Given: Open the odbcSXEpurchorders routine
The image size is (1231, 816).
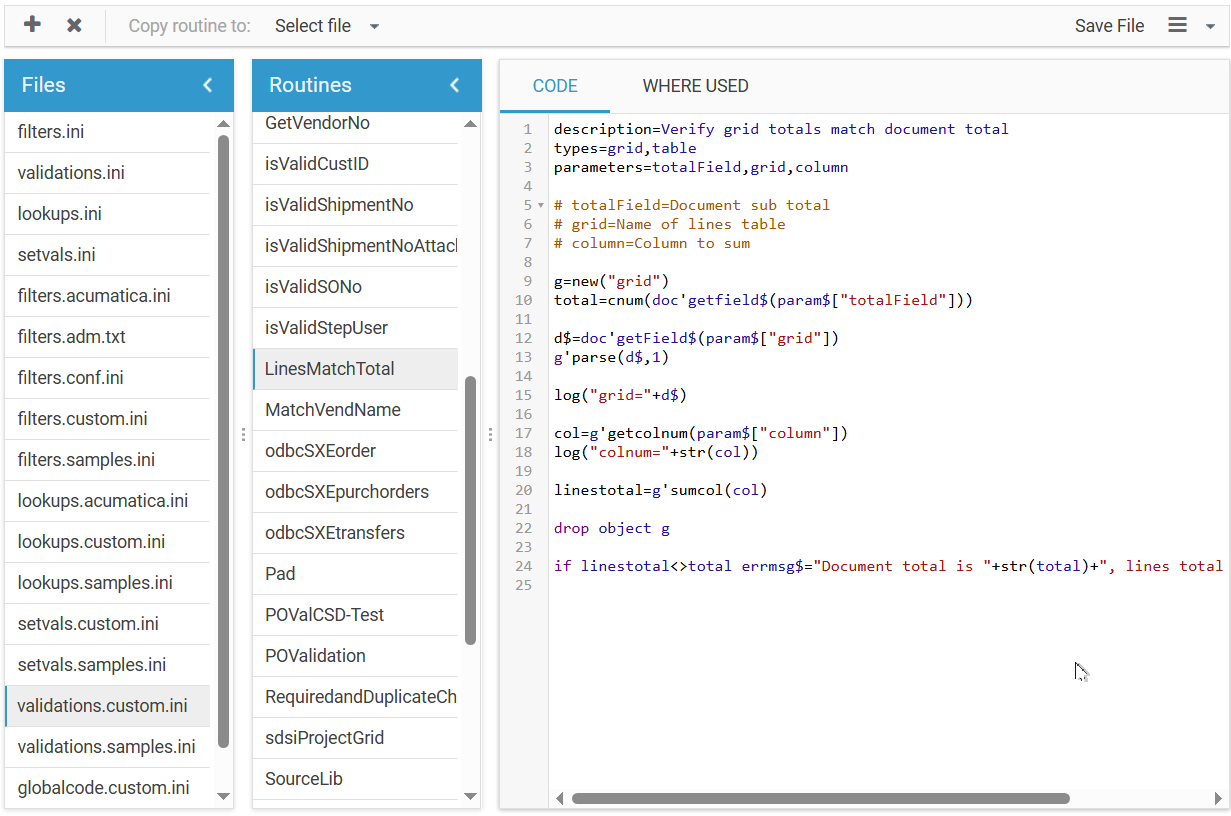Looking at the screenshot, I should click(355, 492).
